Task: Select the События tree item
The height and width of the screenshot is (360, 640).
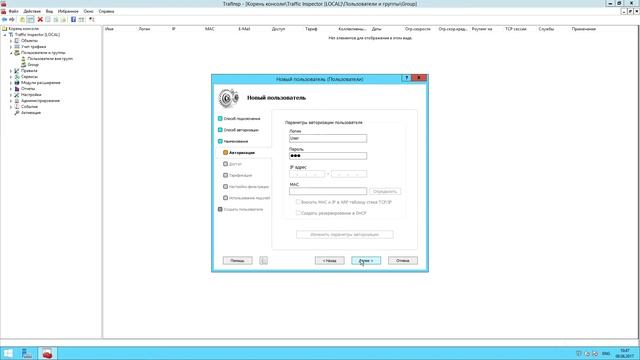Action: pyautogui.click(x=29, y=107)
